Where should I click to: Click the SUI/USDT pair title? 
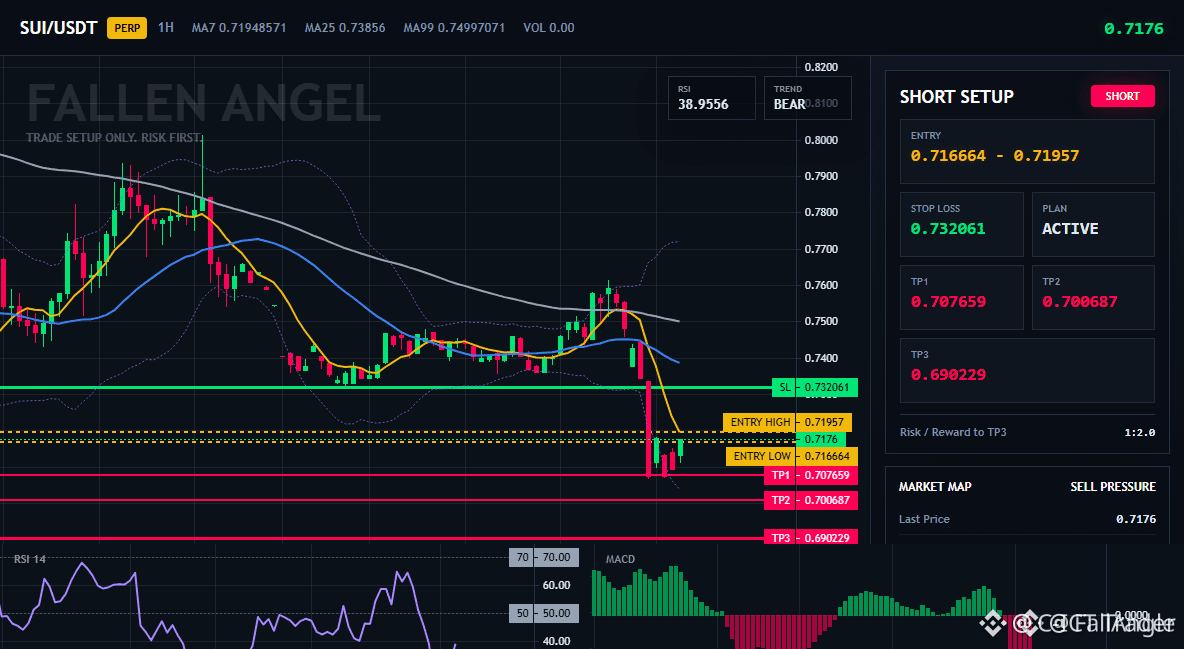[x=58, y=28]
